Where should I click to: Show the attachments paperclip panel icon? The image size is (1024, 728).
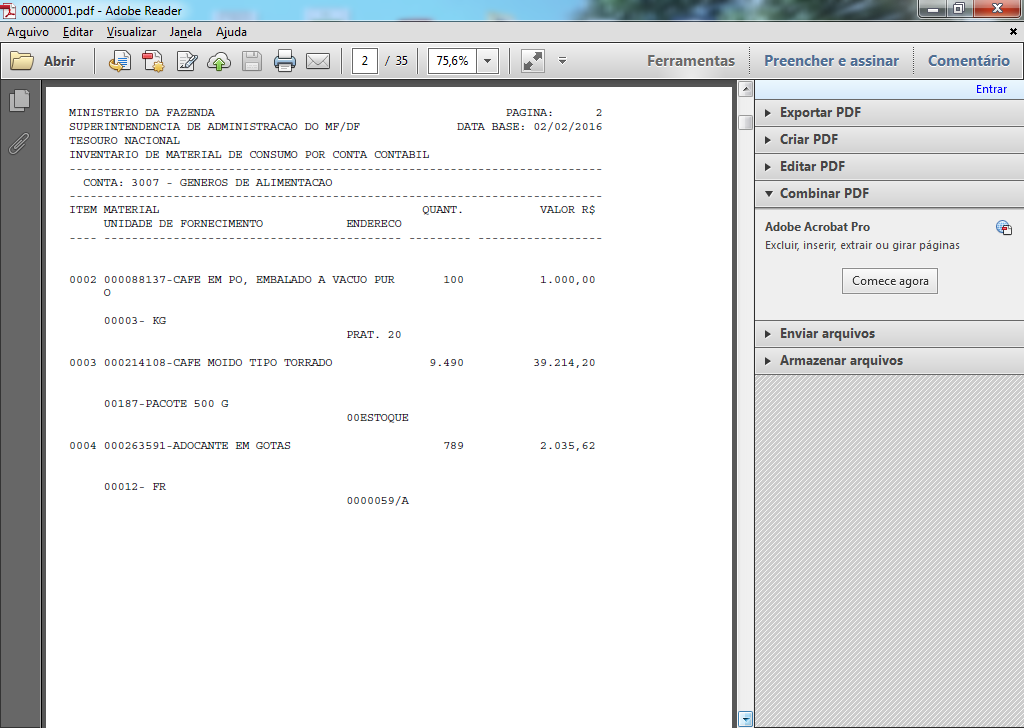click(x=20, y=143)
